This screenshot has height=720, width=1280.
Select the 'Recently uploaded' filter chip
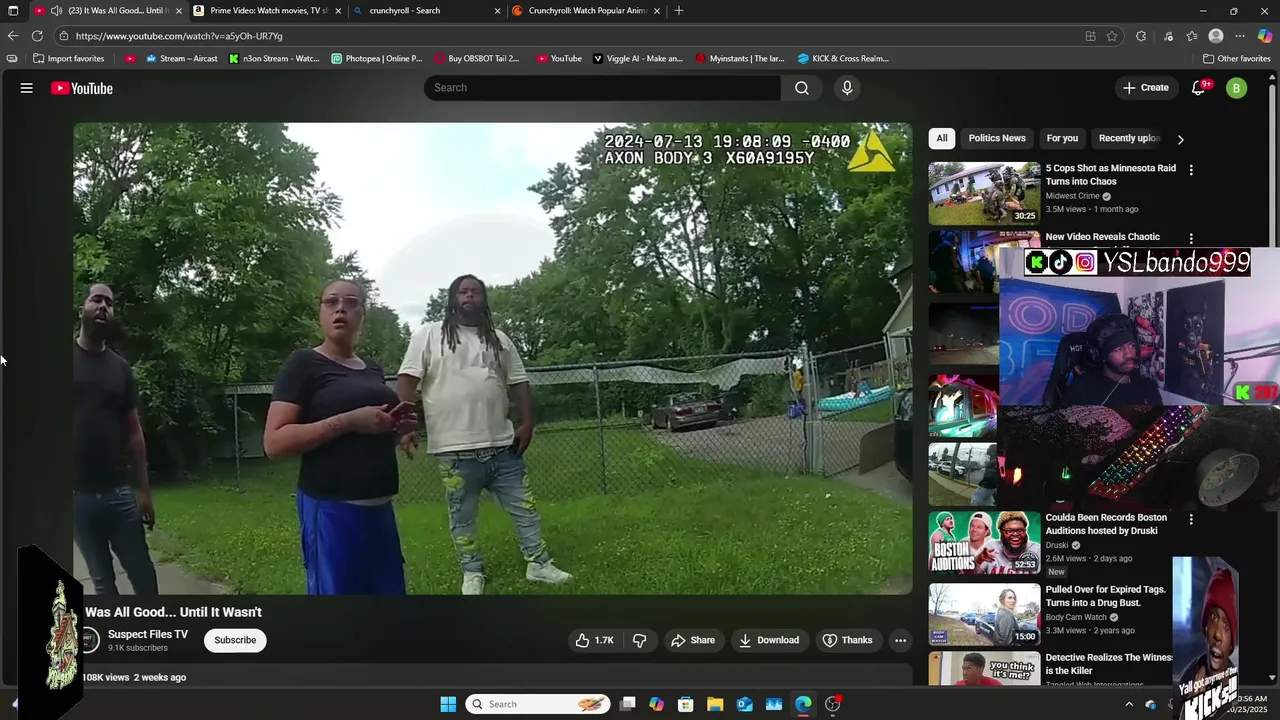(1129, 138)
